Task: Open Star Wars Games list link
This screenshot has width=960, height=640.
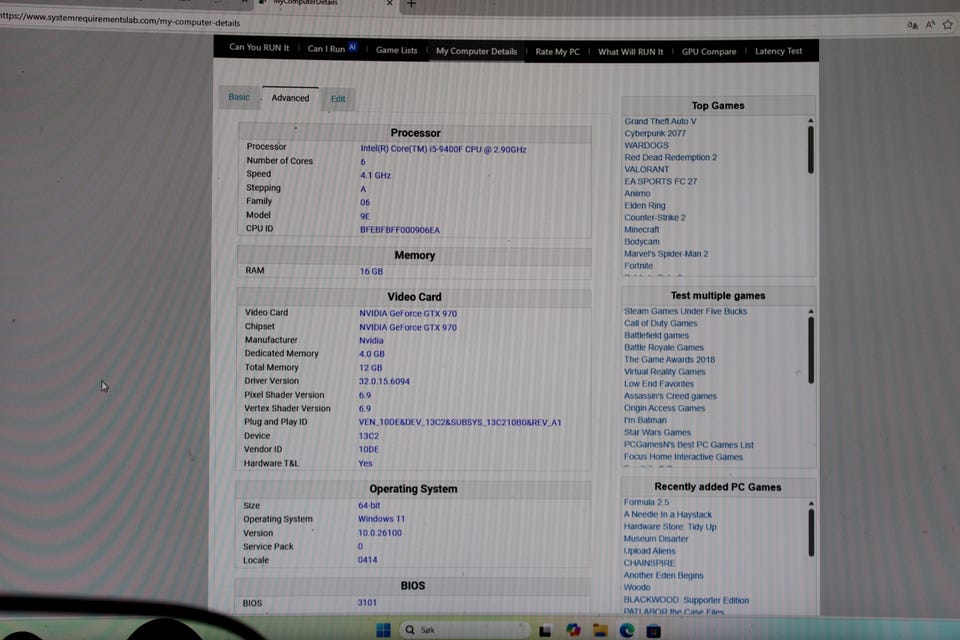Action: tap(657, 432)
